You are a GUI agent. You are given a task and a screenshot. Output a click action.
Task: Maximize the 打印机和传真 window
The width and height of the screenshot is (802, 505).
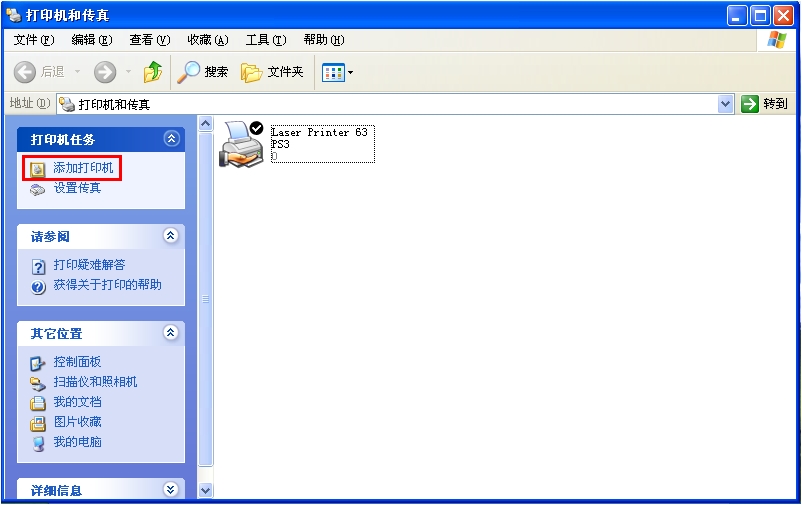pos(760,16)
